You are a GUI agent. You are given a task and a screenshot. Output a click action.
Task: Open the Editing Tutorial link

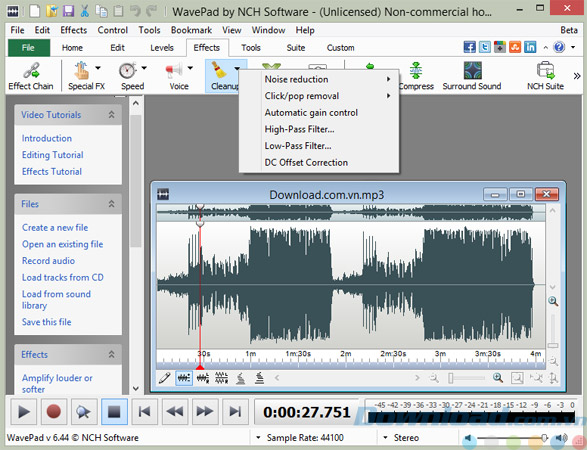click(53, 155)
